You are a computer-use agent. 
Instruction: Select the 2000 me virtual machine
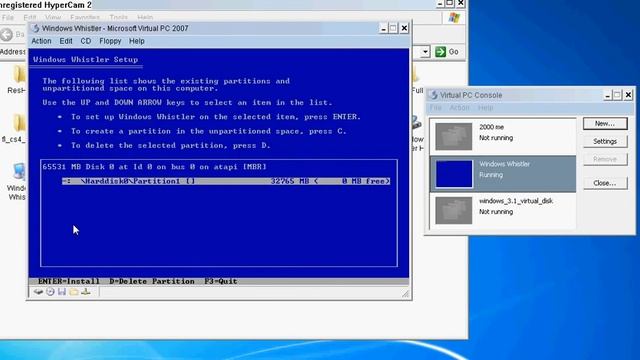click(503, 136)
